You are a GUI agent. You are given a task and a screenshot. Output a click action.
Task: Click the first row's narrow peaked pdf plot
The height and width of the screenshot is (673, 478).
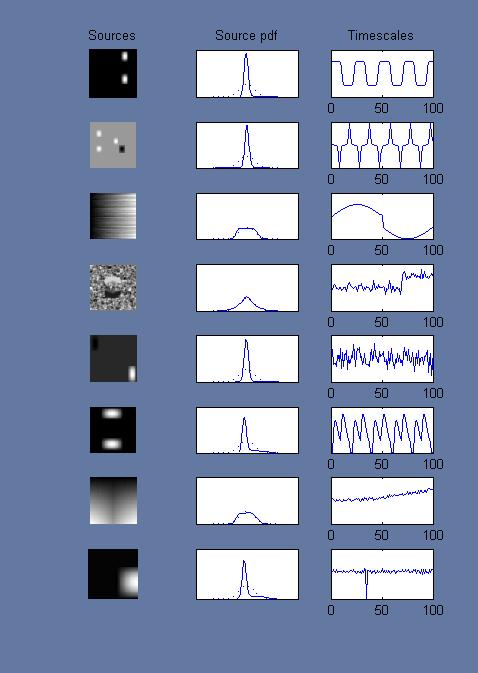tap(248, 74)
